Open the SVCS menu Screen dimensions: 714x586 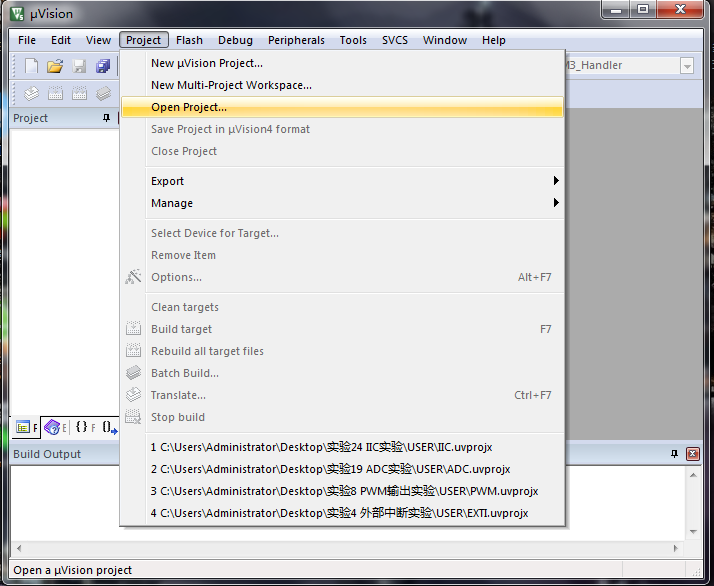[x=395, y=40]
